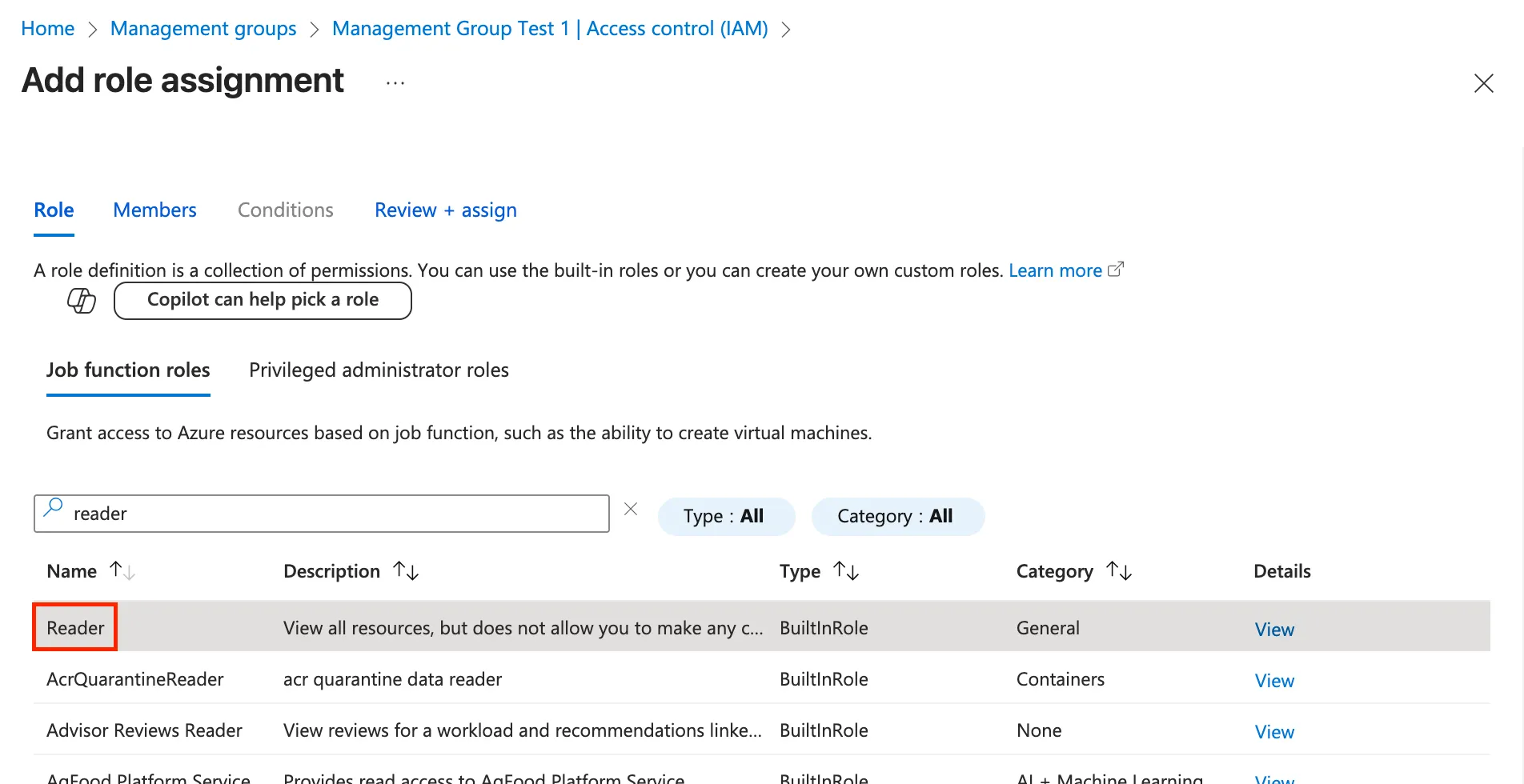View details for AcrQuarantineReader role

pos(1273,681)
